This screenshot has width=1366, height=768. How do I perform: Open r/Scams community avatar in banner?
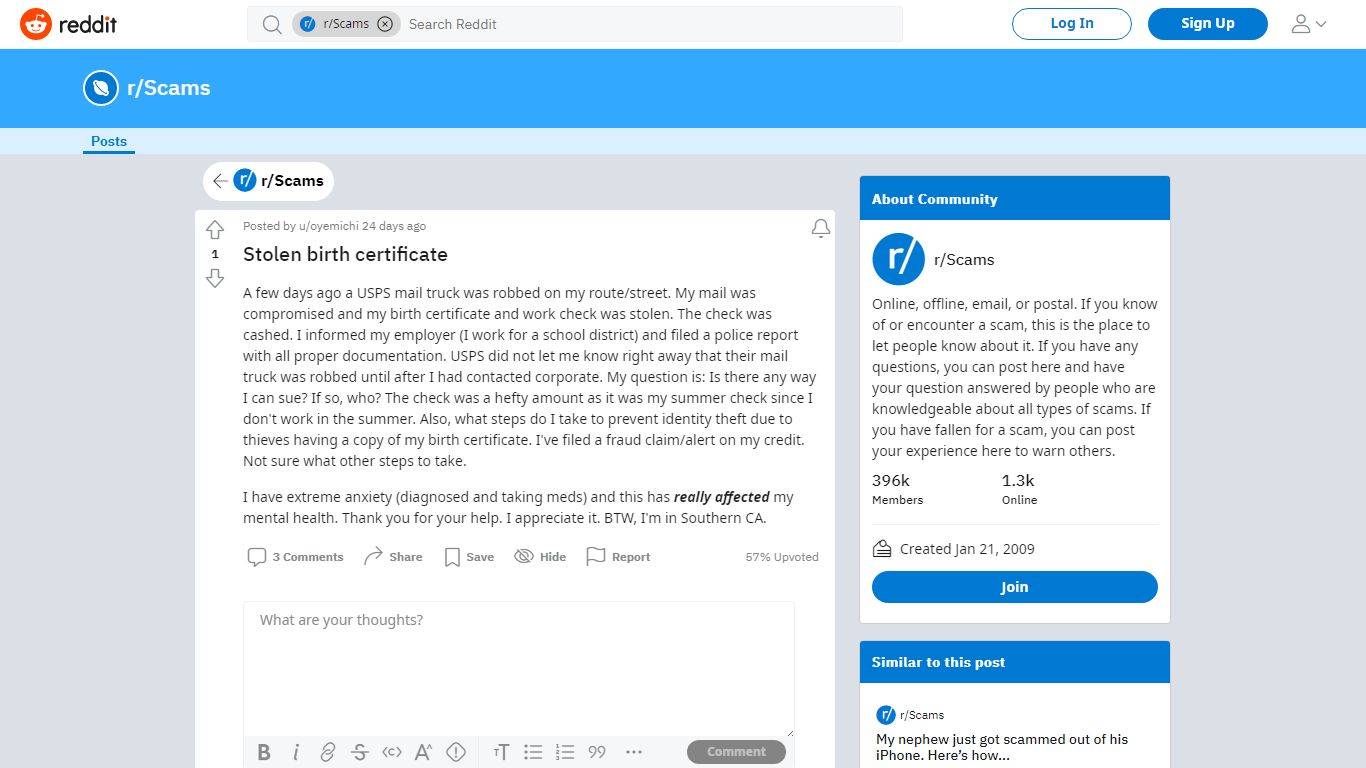pos(101,88)
